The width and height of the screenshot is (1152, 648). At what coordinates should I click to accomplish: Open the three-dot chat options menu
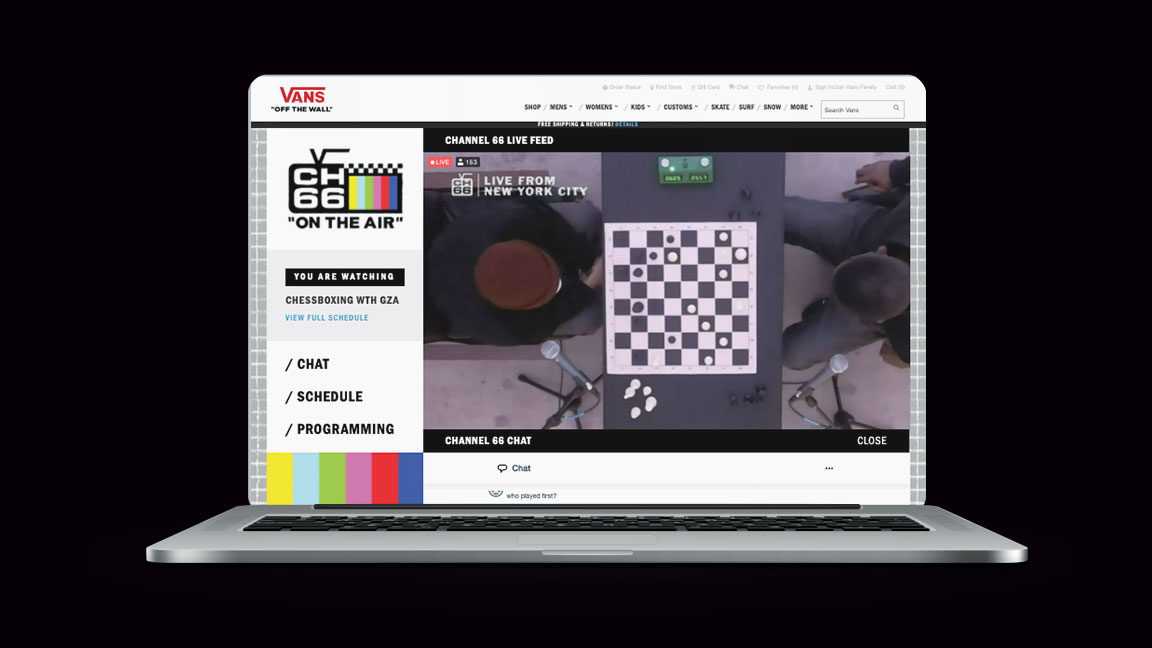pyautogui.click(x=829, y=468)
